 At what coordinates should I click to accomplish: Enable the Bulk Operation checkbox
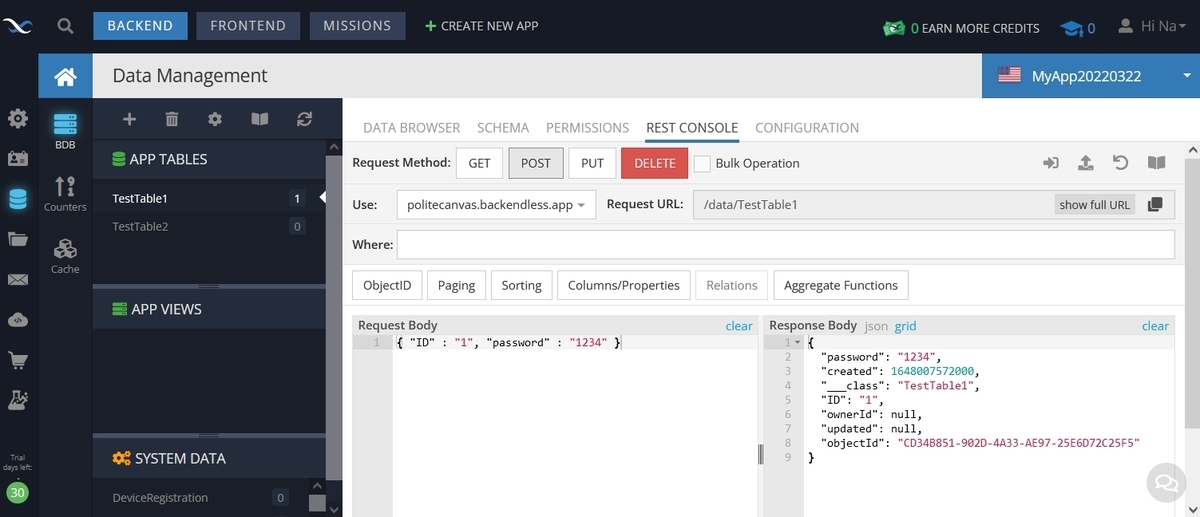703,163
